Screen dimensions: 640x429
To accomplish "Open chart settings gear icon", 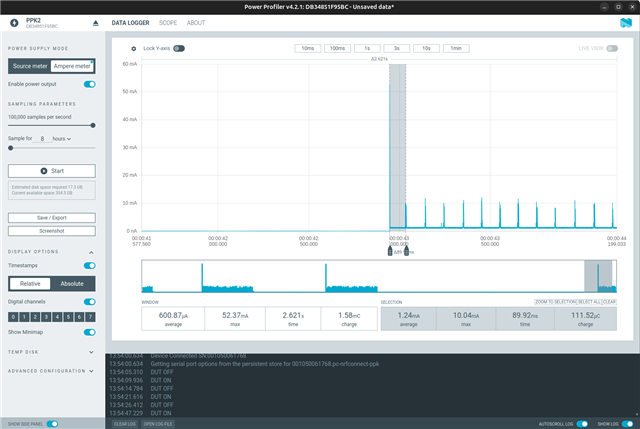I will tap(133, 49).
